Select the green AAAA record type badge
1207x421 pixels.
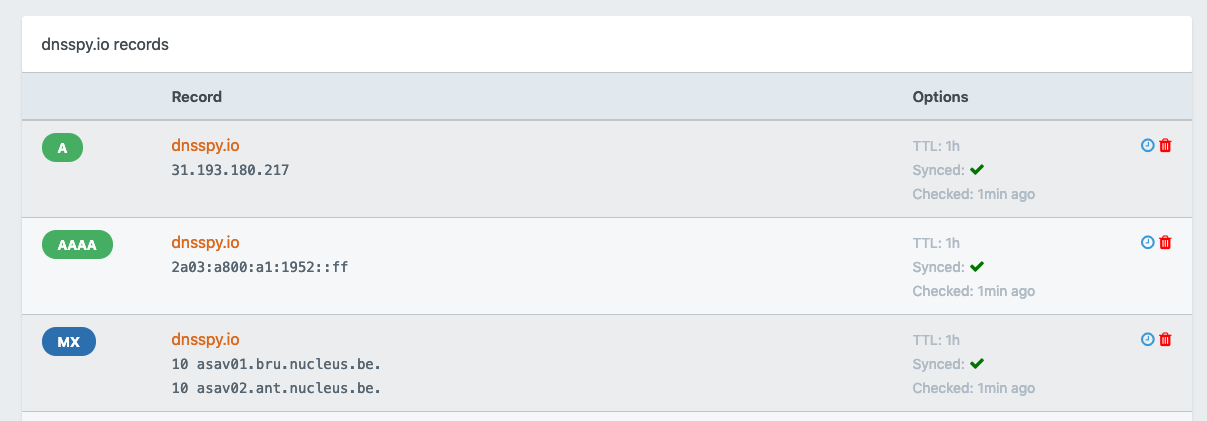[x=77, y=245]
